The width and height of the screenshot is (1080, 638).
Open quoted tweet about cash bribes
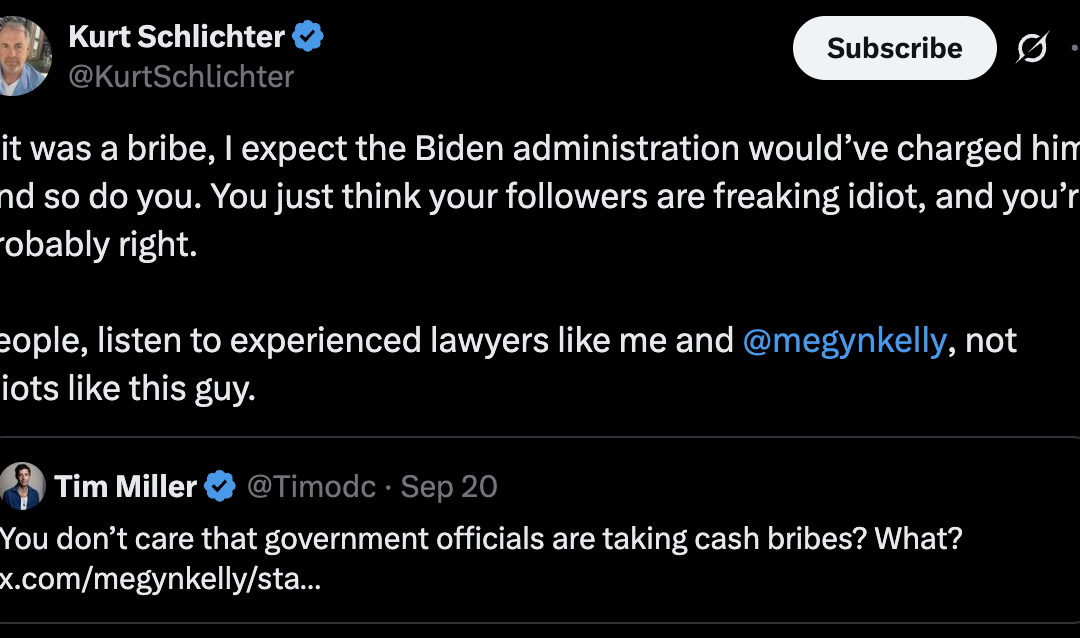(x=480, y=539)
